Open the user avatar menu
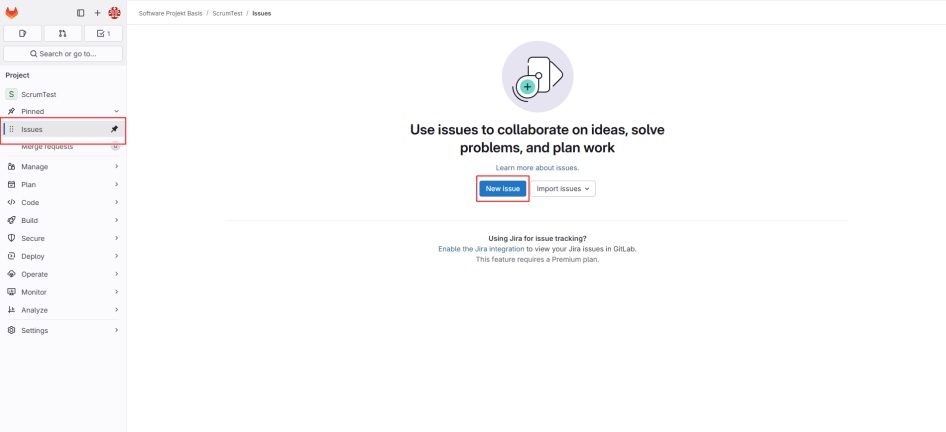 (114, 13)
